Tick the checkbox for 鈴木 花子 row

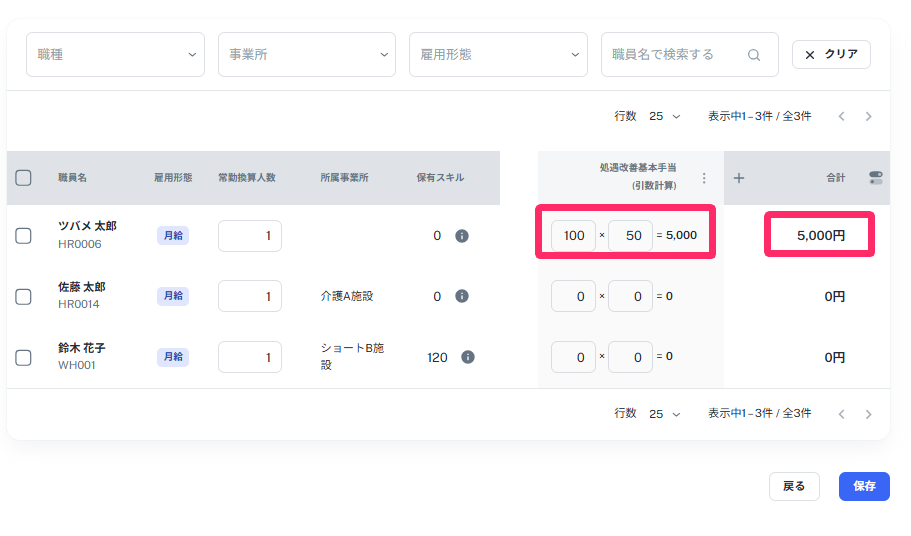point(24,357)
